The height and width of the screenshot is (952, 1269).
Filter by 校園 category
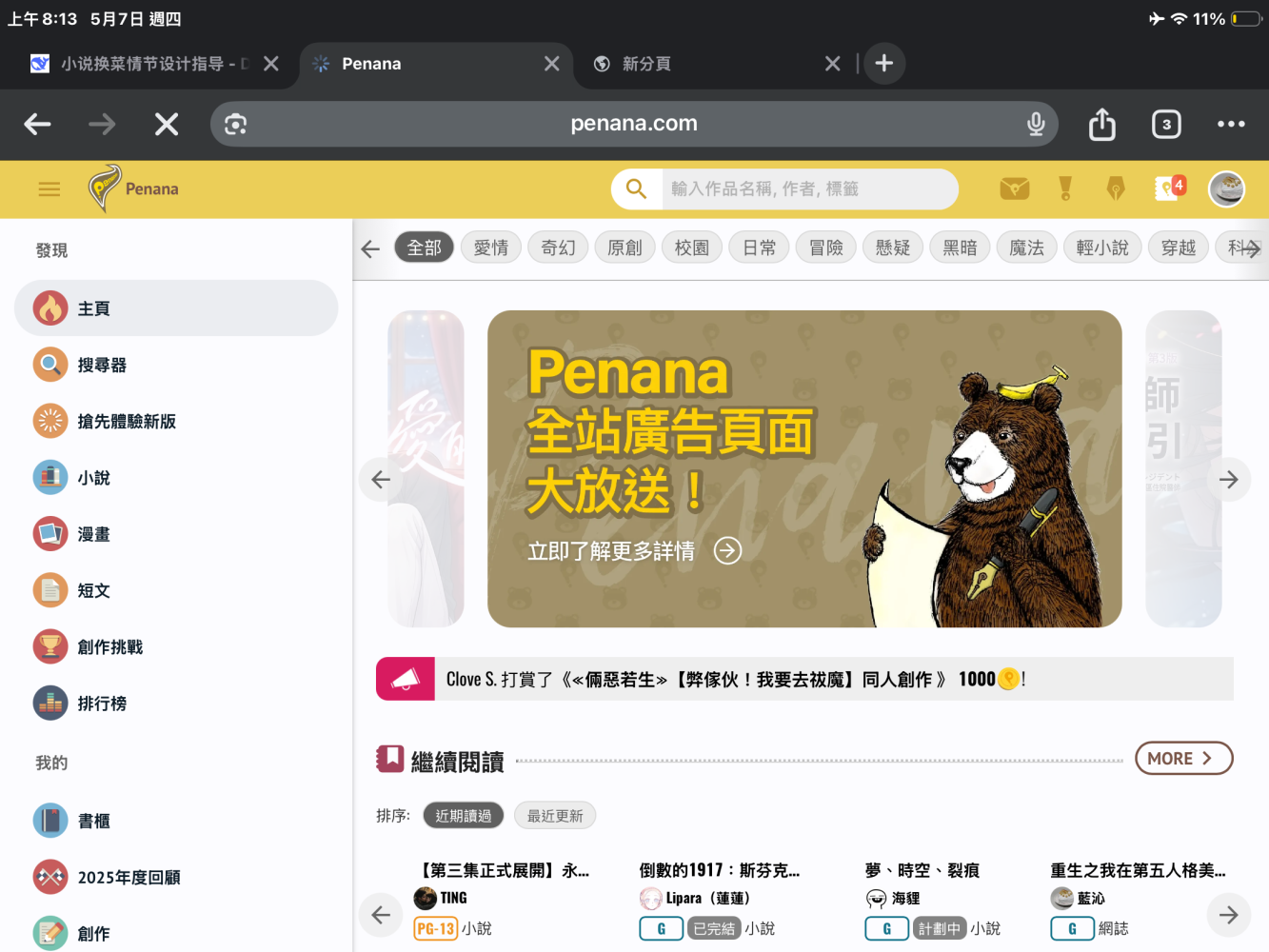coord(692,248)
